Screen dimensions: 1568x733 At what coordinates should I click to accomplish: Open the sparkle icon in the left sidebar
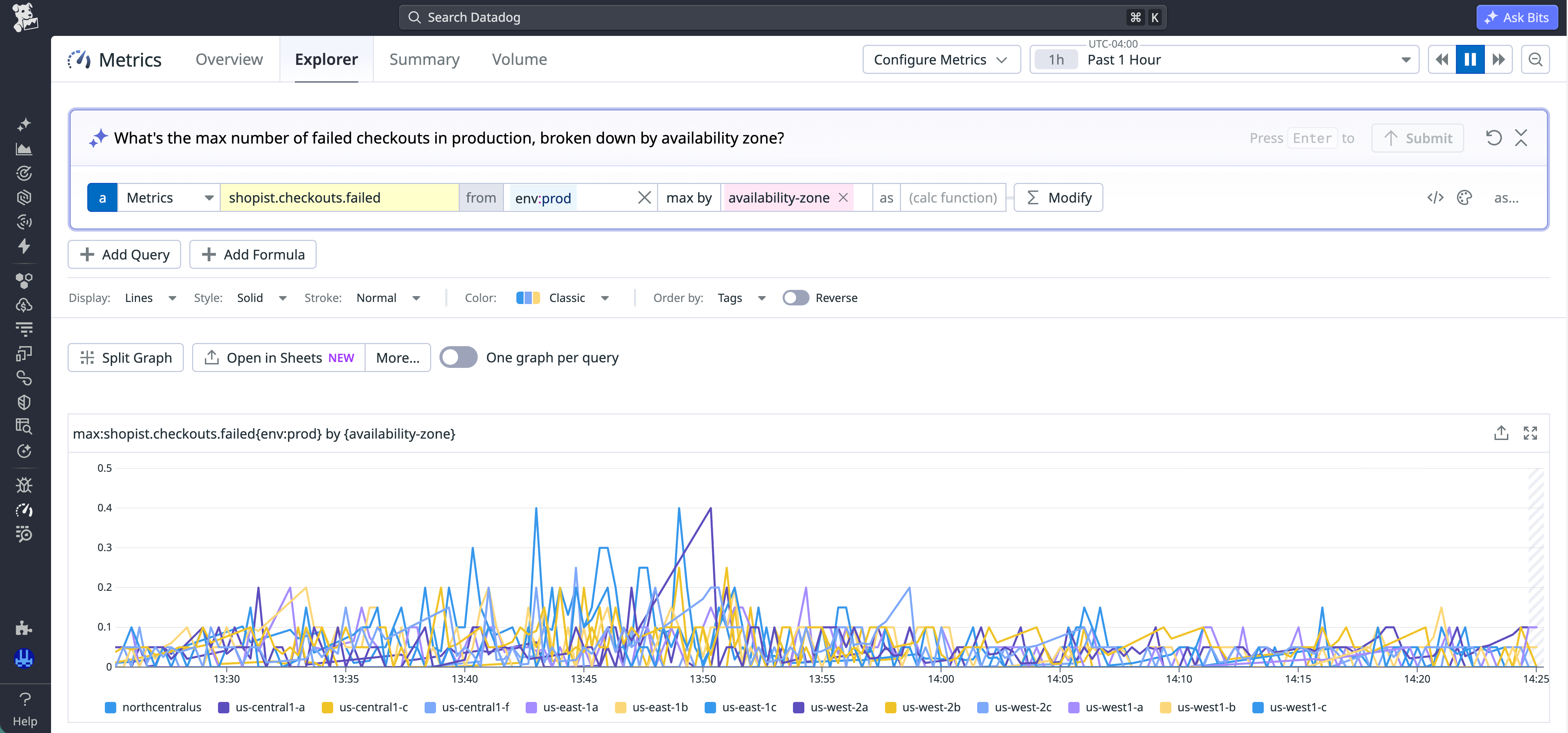24,124
